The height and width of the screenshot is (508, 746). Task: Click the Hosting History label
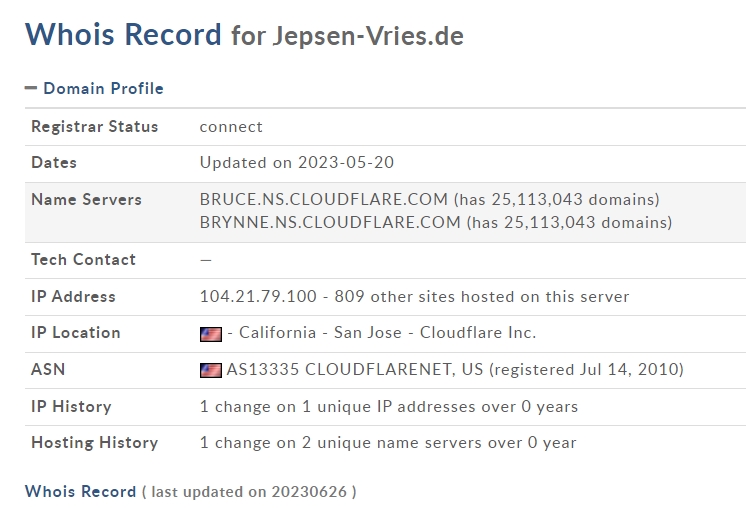pos(94,443)
